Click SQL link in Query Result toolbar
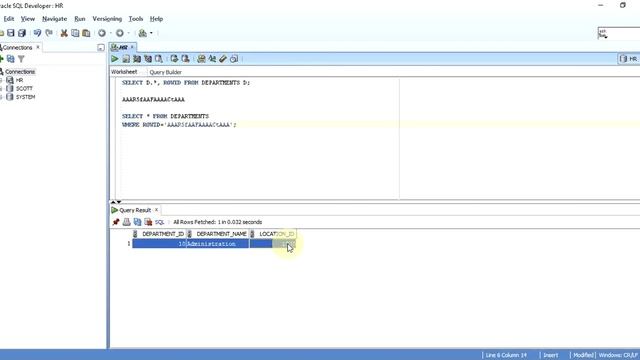 160,222
